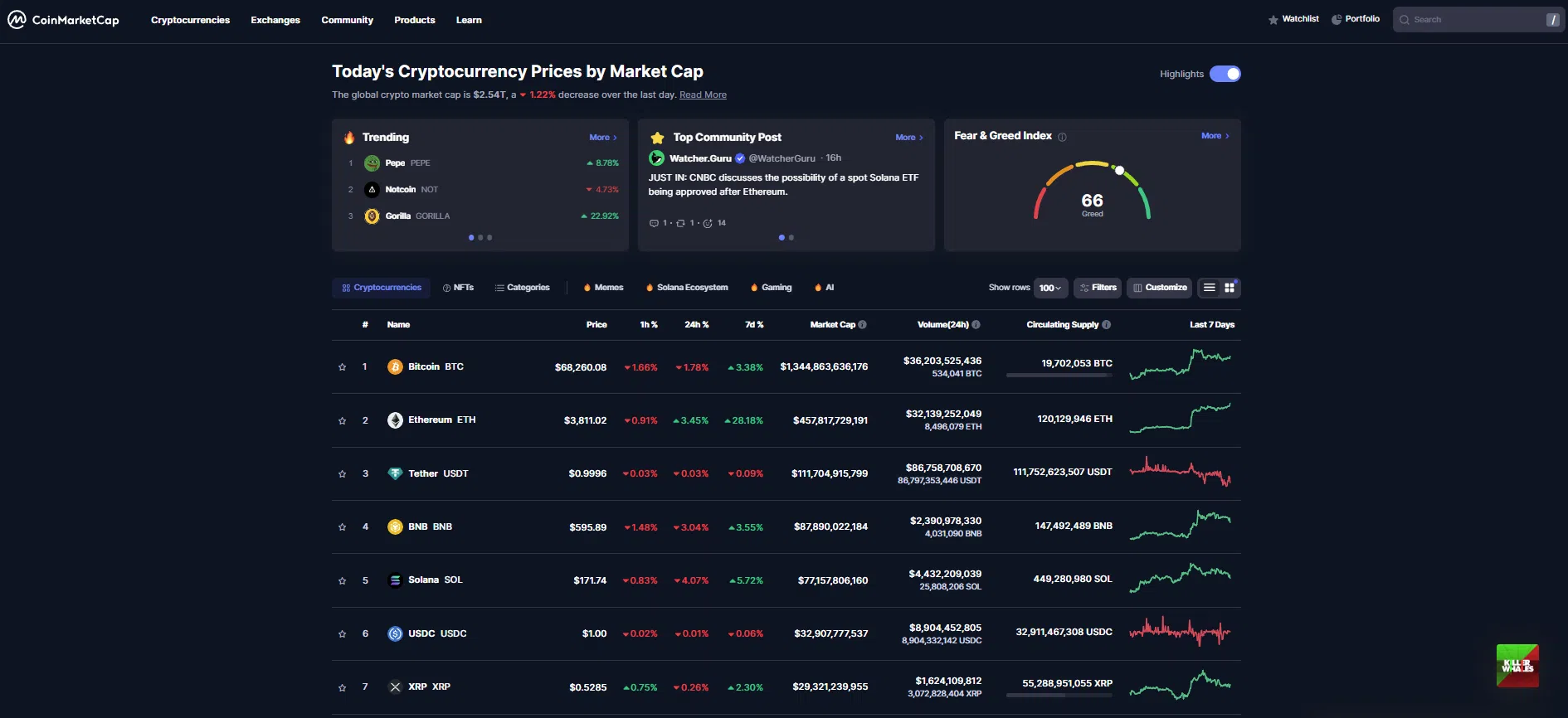The width and height of the screenshot is (1568, 718).
Task: Sort table by 24h % column
Action: [696, 325]
